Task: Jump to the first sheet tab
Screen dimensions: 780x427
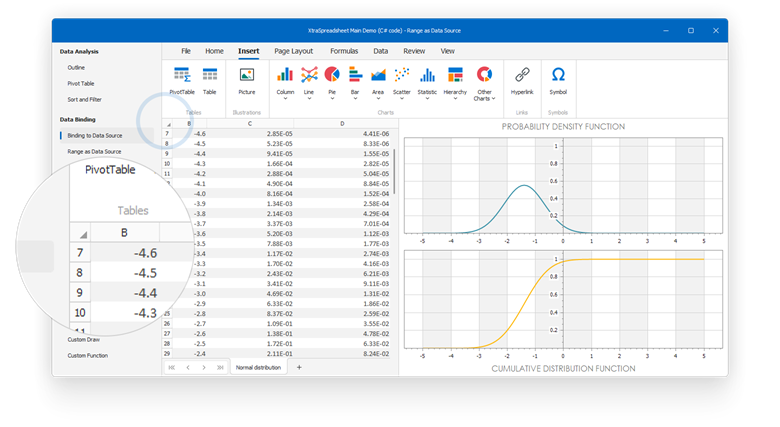Action: [x=172, y=367]
